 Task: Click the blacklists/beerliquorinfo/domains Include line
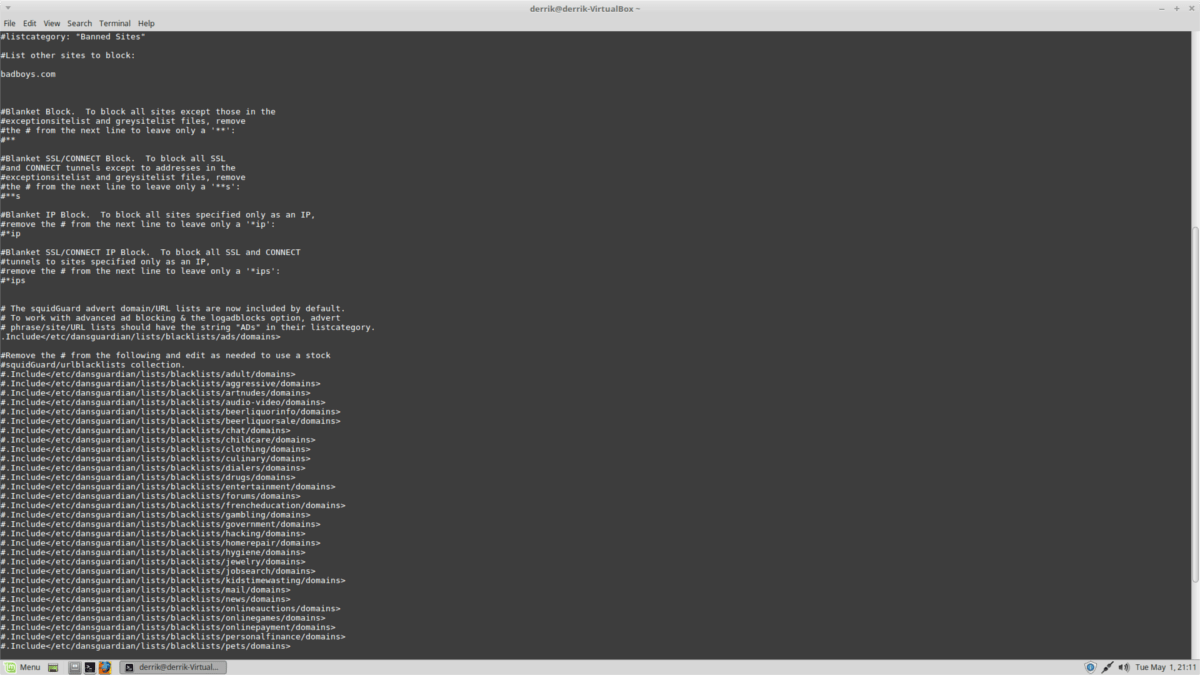tap(170, 412)
